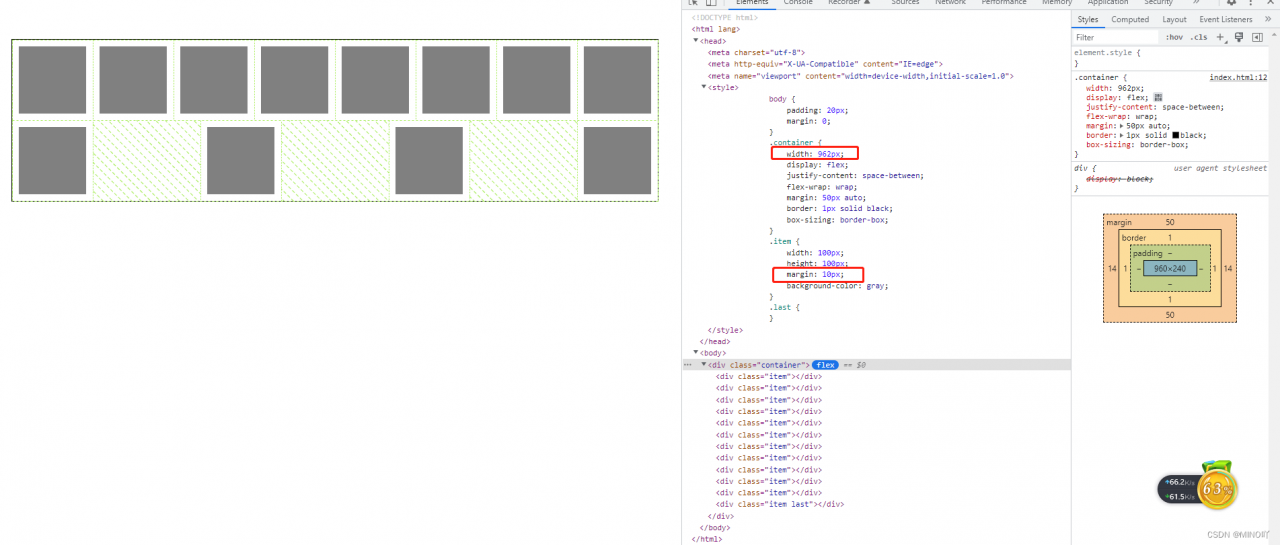Open the Performance tab
The image size is (1280, 545).
[1004, 3]
